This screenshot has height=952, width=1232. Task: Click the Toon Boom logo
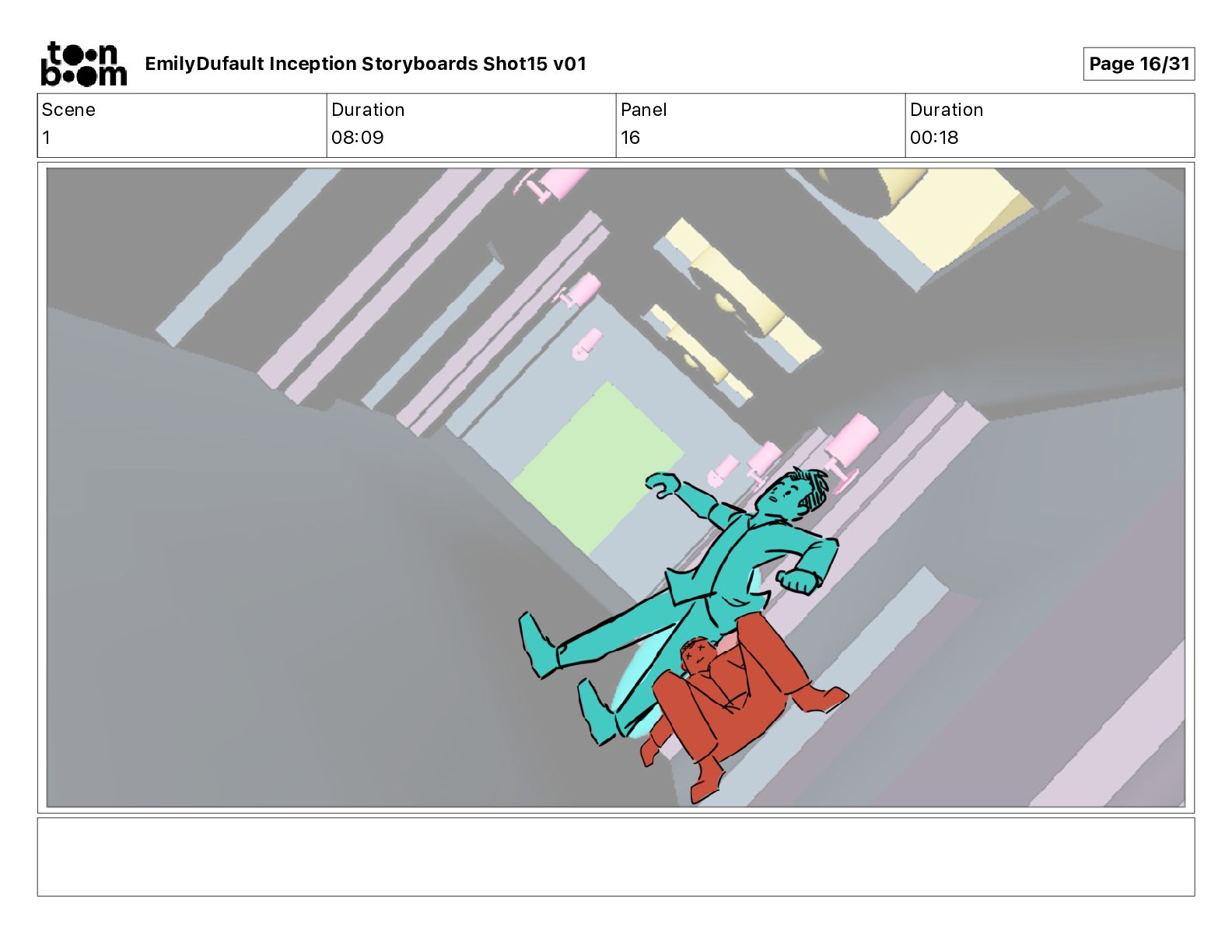(x=83, y=64)
